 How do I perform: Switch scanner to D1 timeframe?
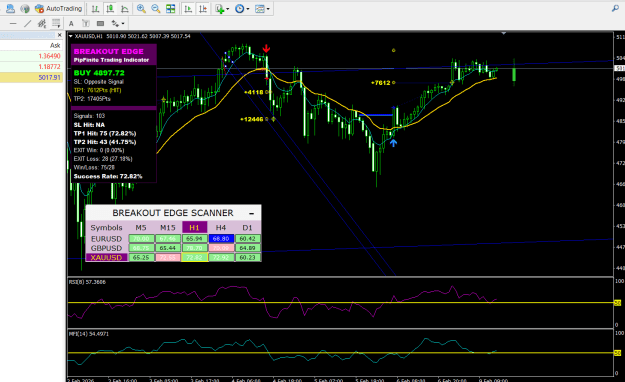(x=248, y=228)
